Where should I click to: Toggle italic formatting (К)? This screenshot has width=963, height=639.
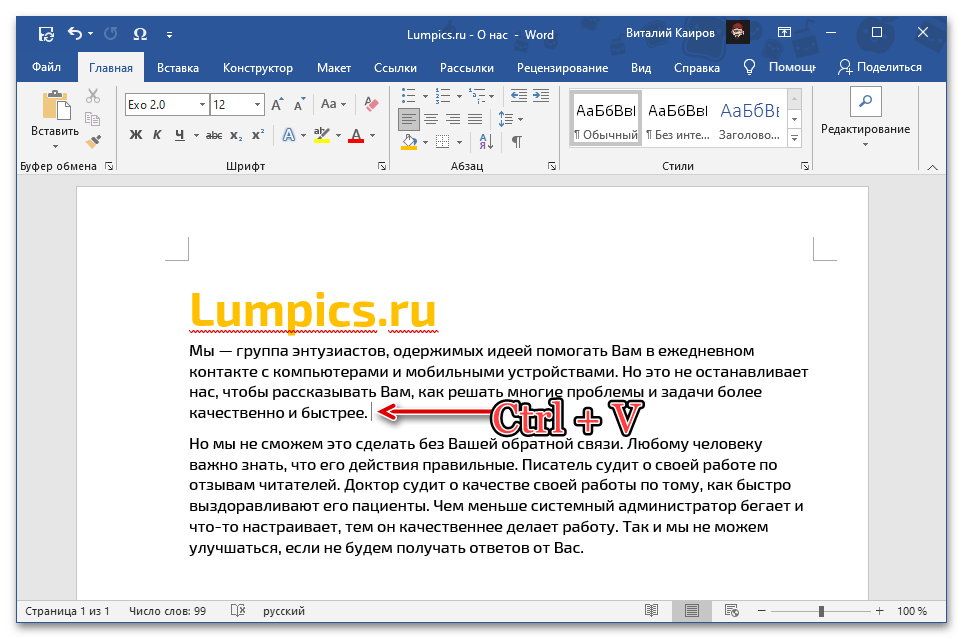158,135
